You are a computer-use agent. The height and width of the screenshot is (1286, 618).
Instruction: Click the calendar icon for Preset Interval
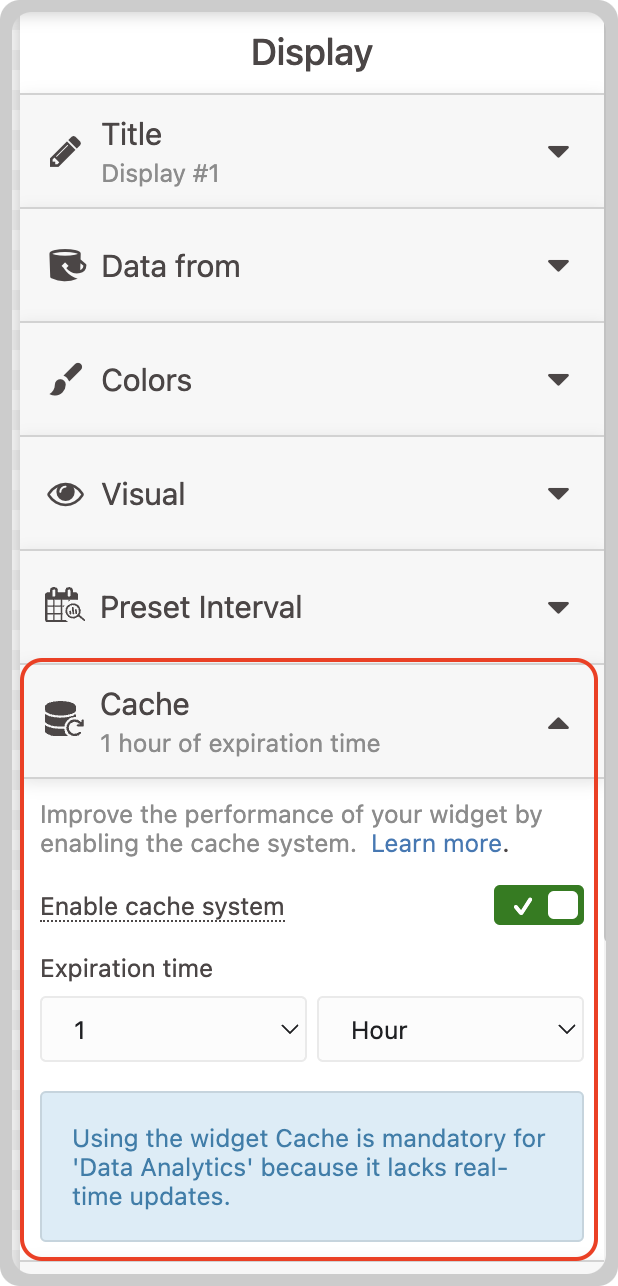click(x=65, y=607)
